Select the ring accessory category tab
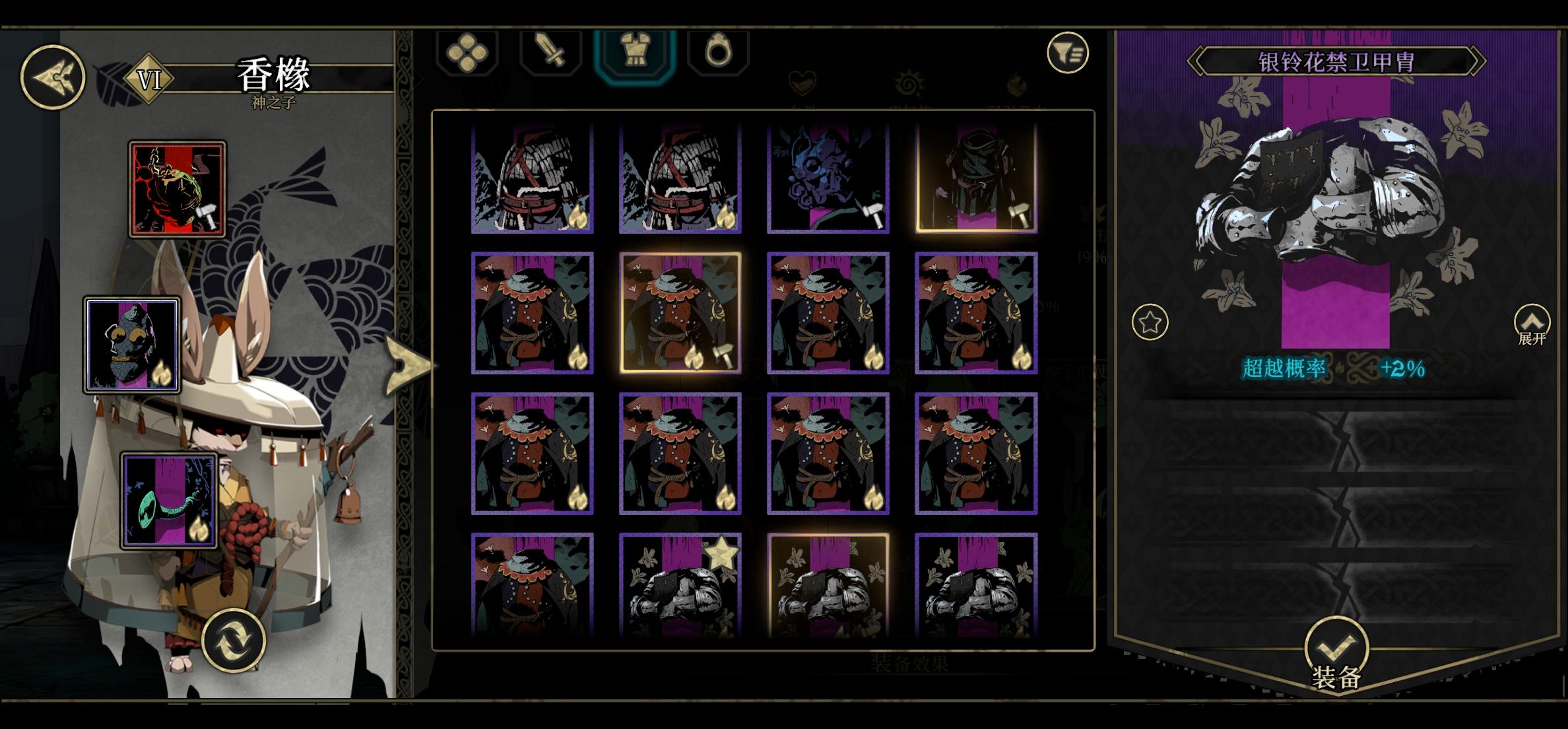The width and height of the screenshot is (1568, 729). [718, 51]
